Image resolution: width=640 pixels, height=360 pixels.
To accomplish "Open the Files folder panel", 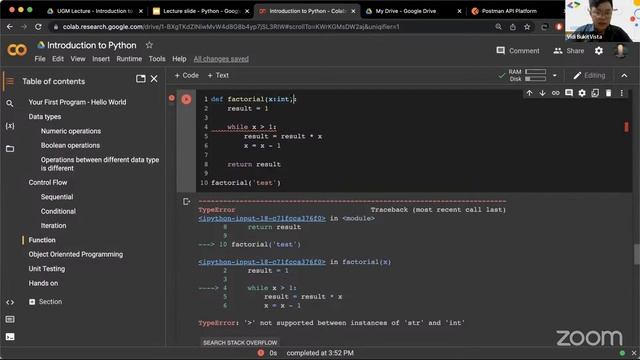I will 10,149.
